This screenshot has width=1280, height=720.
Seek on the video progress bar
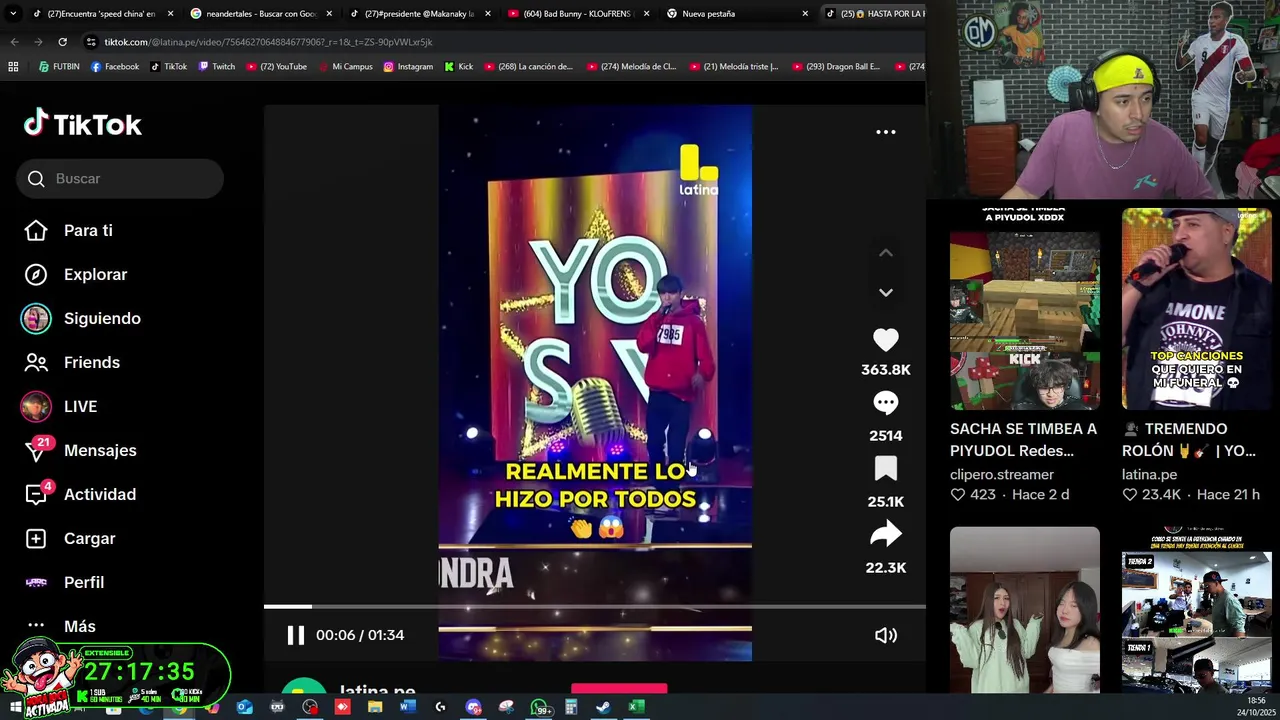coord(594,606)
